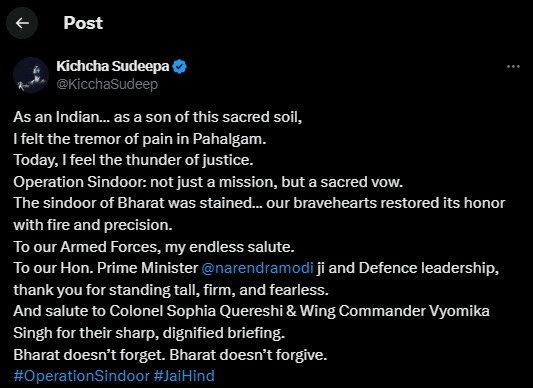533x388 pixels.
Task: Click the text 'with fire and precision.'
Action: tap(93, 225)
